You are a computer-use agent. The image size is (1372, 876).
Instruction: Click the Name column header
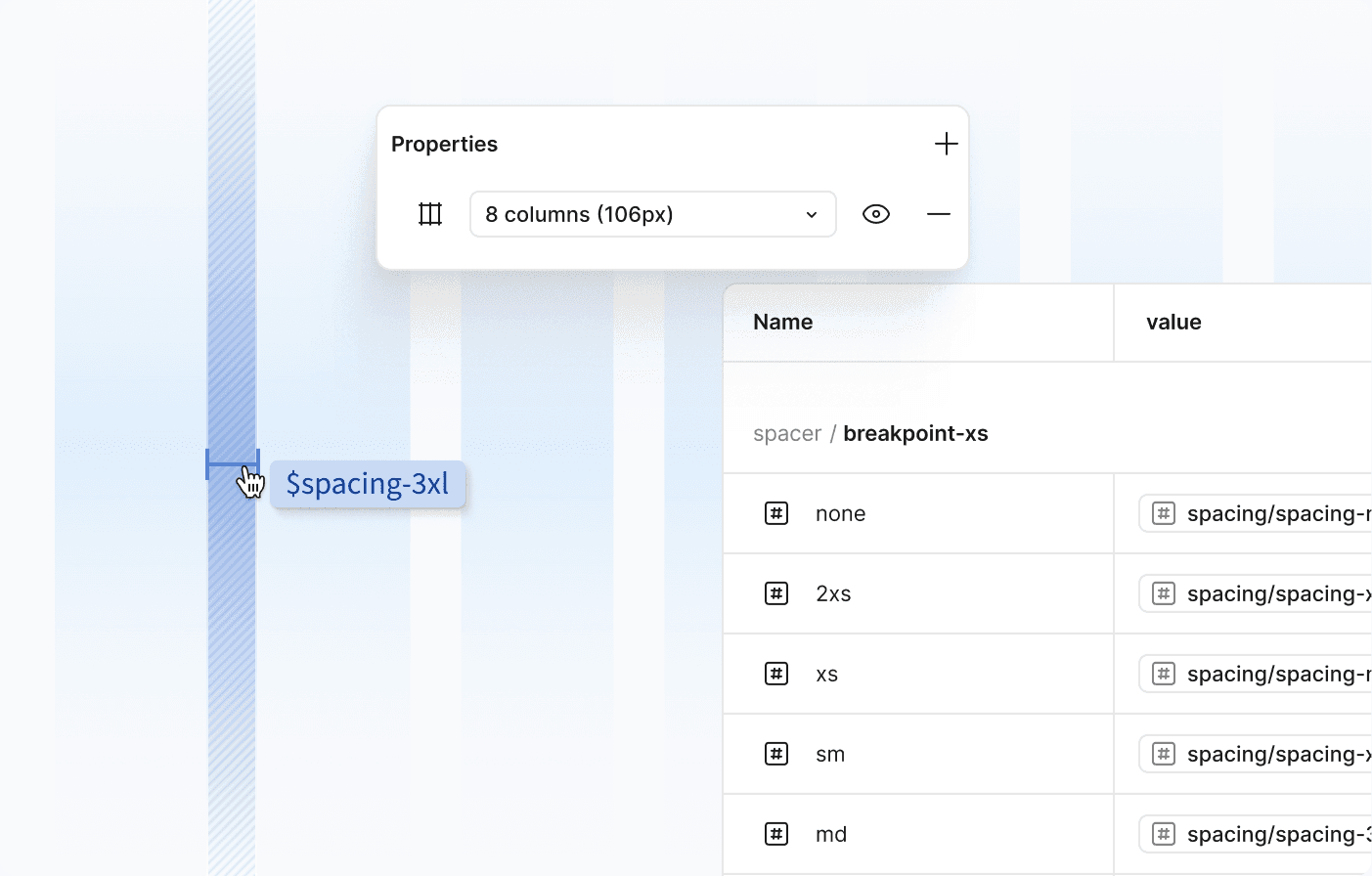coord(783,323)
